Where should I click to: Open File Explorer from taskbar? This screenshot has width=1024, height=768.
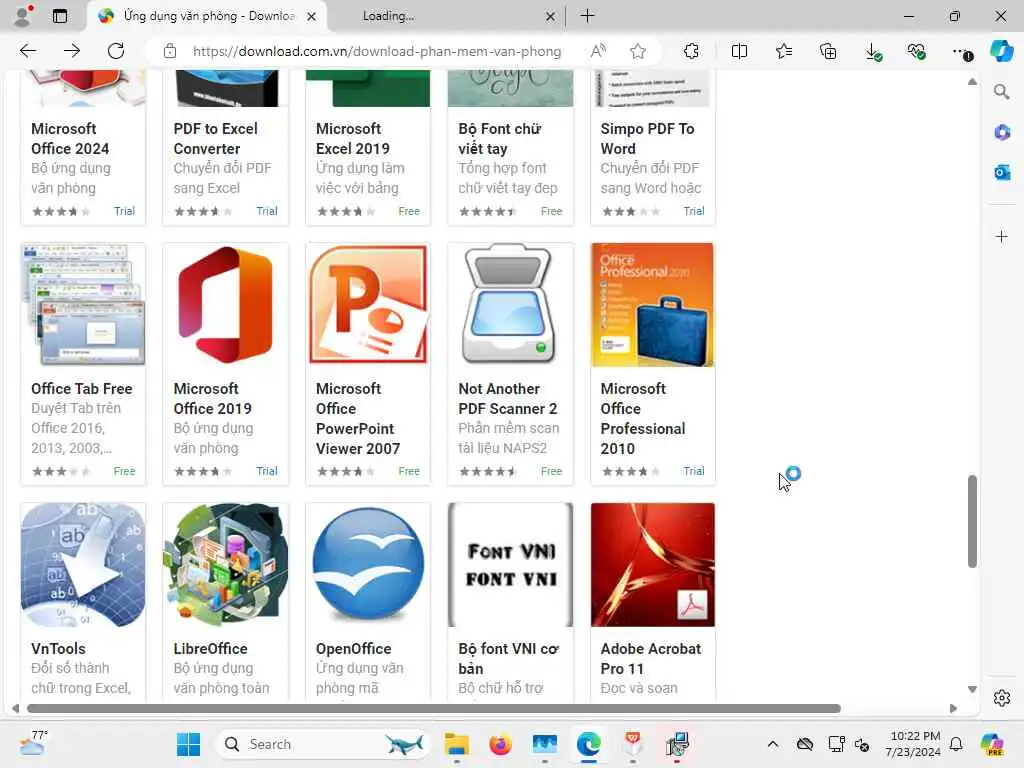[456, 744]
